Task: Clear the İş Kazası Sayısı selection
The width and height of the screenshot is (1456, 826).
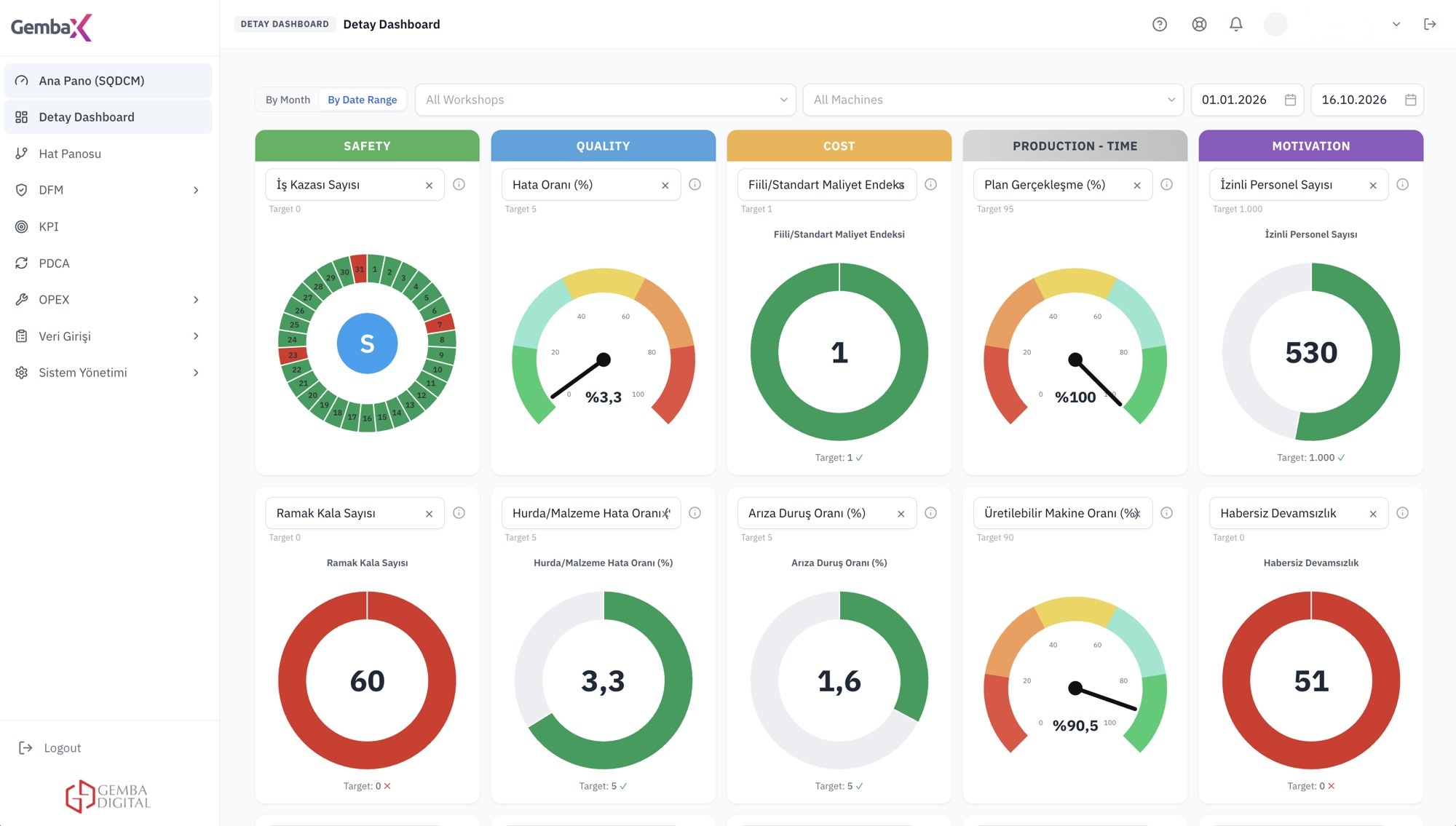Action: (429, 186)
